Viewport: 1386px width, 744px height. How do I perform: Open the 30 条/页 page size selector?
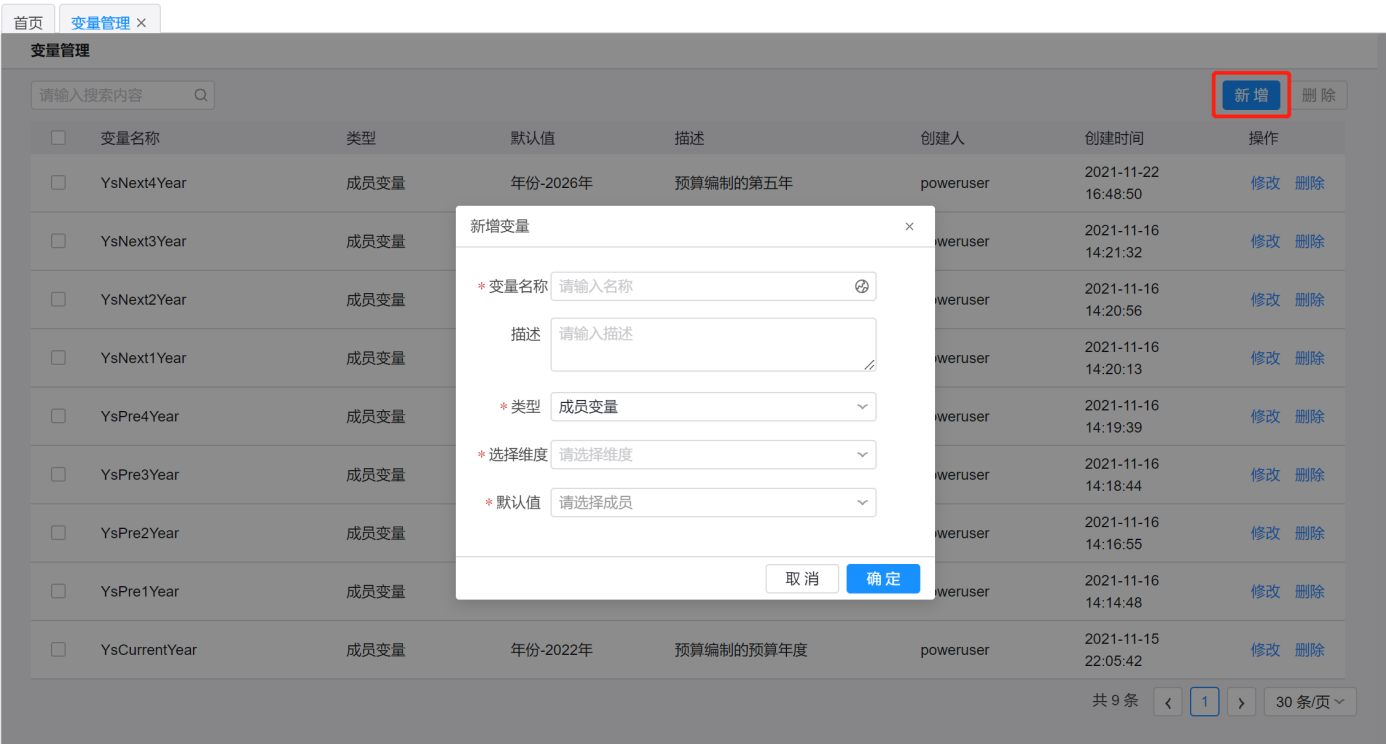[1309, 702]
